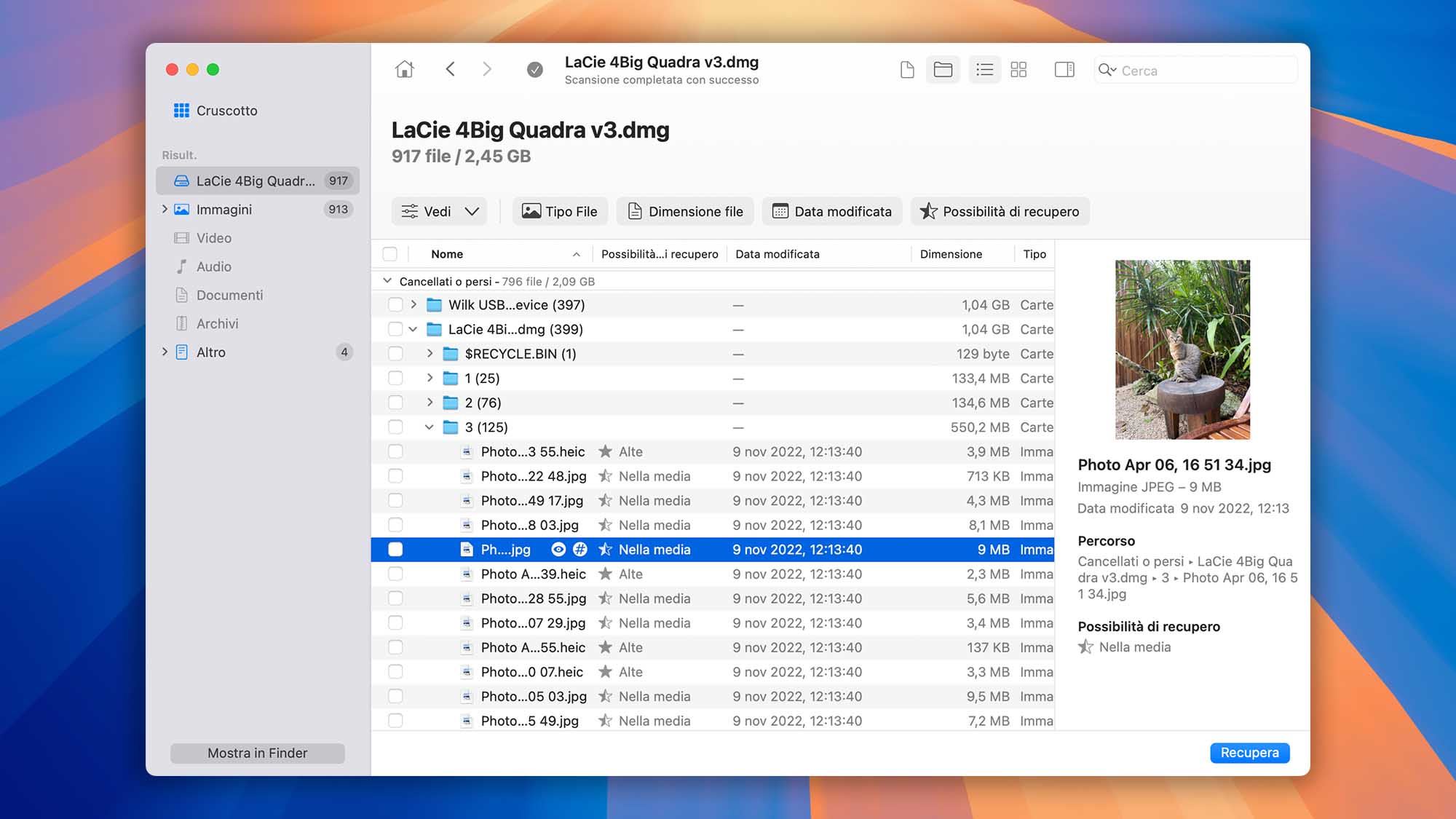
Task: Sort by Possibilità...i recupero column
Action: 660,254
